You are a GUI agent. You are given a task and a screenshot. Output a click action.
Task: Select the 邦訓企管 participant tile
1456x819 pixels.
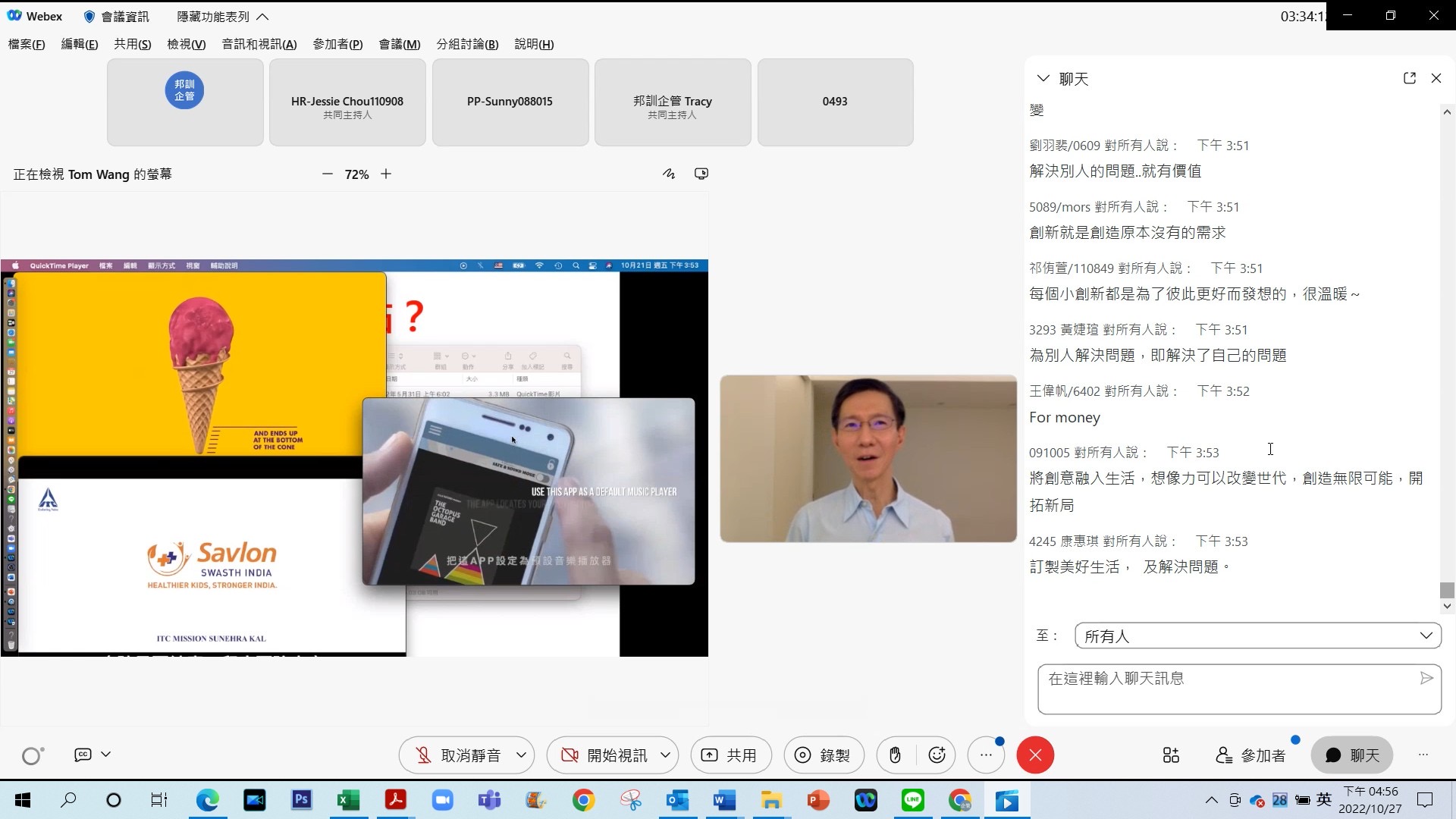pos(185,102)
